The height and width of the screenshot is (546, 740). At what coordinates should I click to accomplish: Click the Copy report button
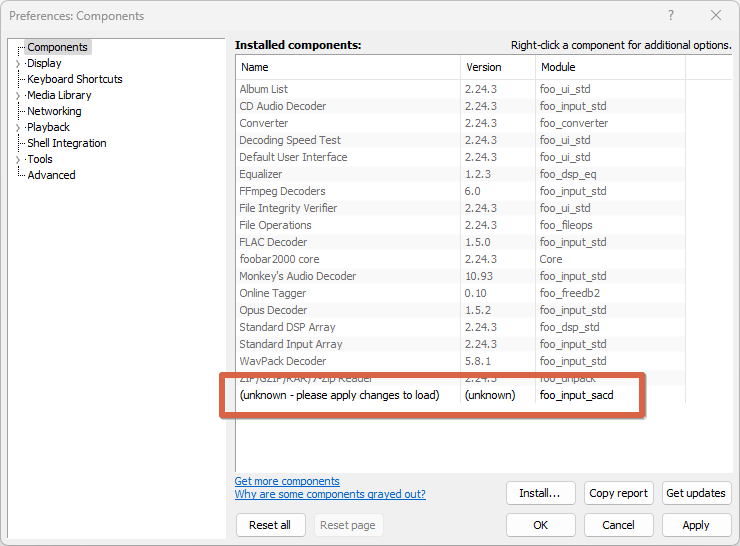tap(618, 493)
